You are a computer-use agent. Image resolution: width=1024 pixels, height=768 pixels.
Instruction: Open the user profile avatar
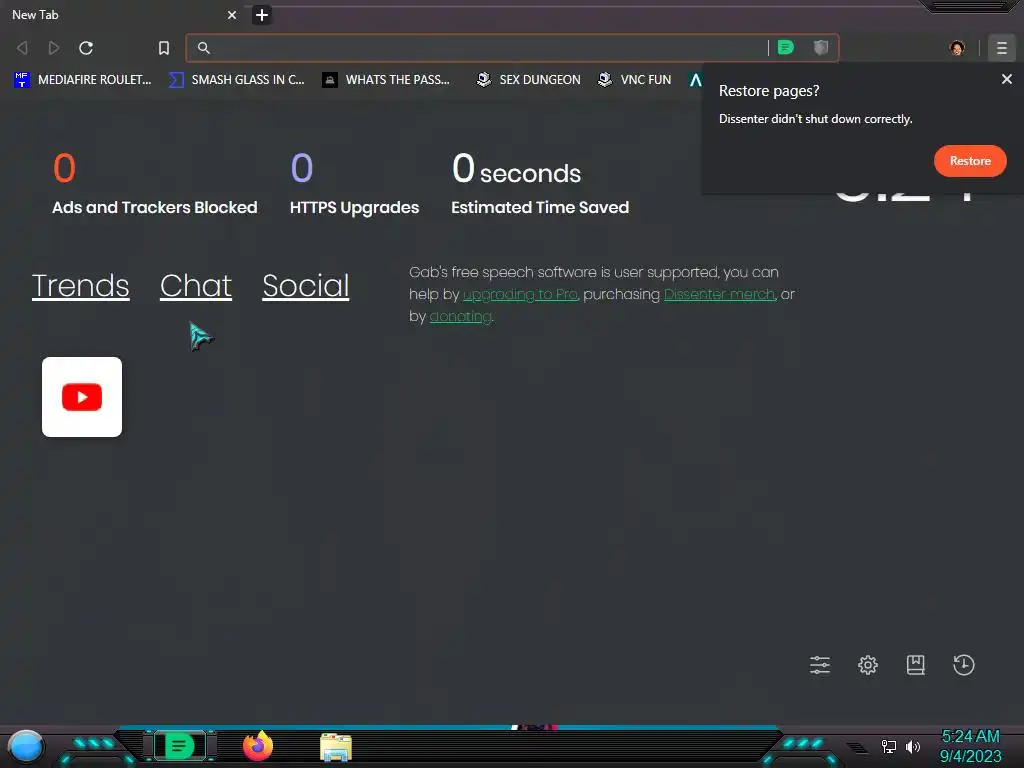click(957, 48)
